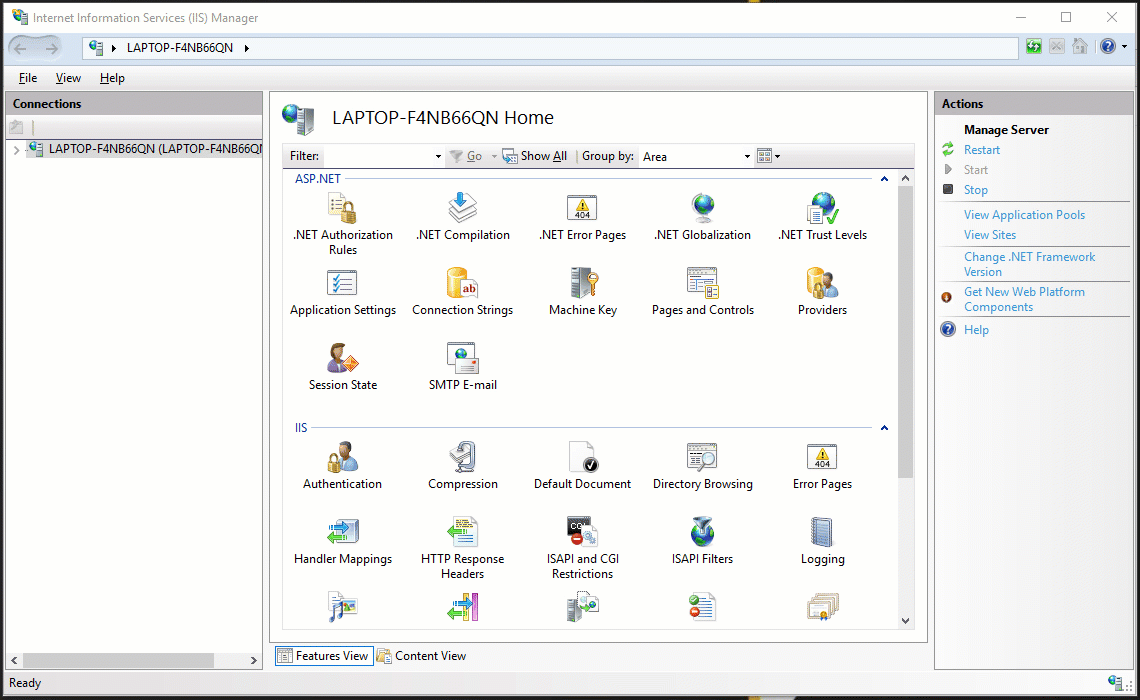1140x700 pixels.
Task: Click arrow after LAPTOP-F4NB66QN in address bar
Action: click(246, 48)
